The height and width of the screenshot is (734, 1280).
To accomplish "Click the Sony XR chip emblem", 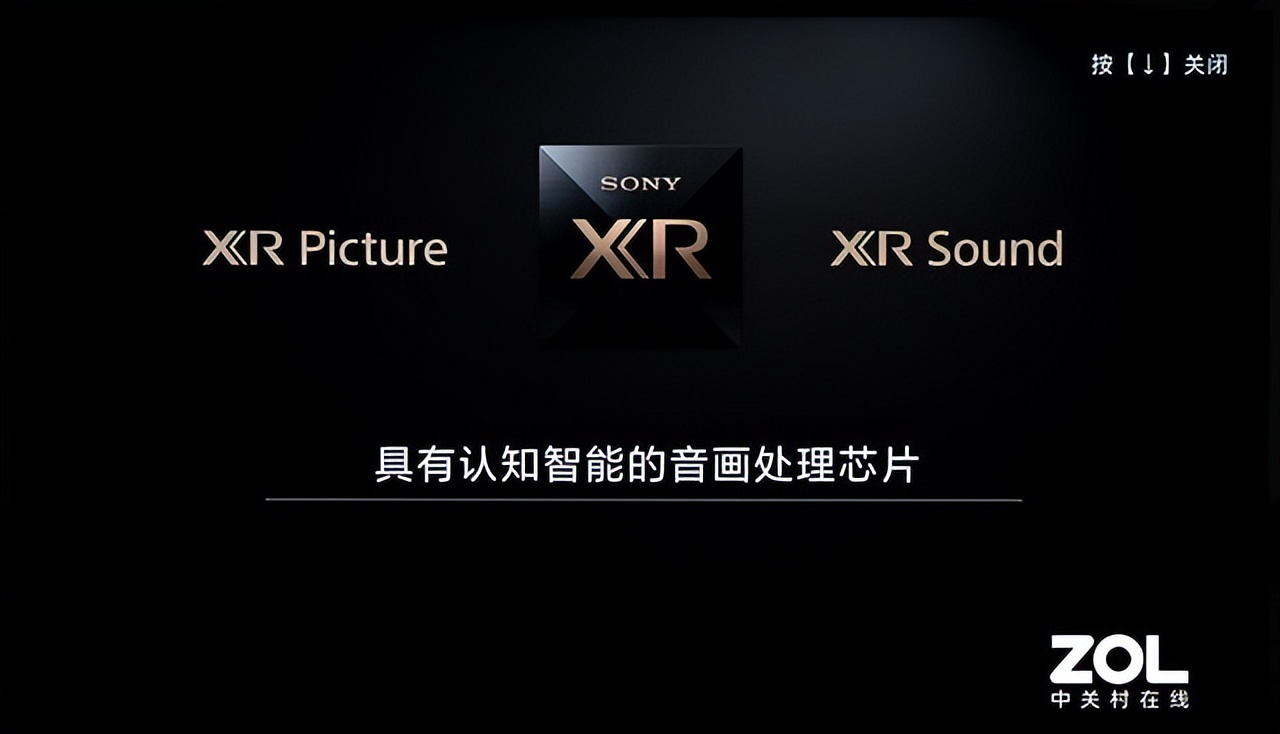I will point(640,246).
